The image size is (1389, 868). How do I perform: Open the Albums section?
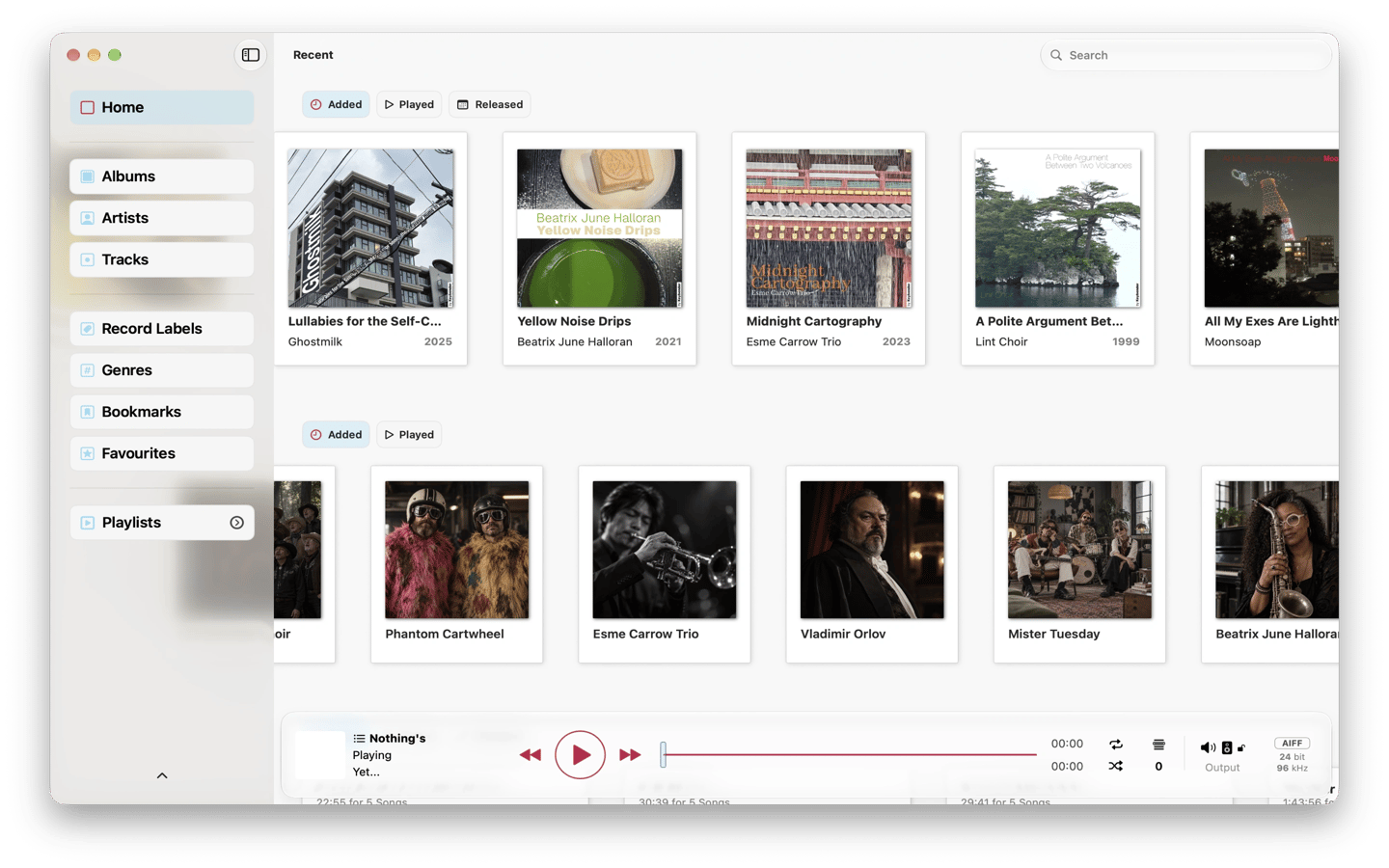[x=162, y=176]
